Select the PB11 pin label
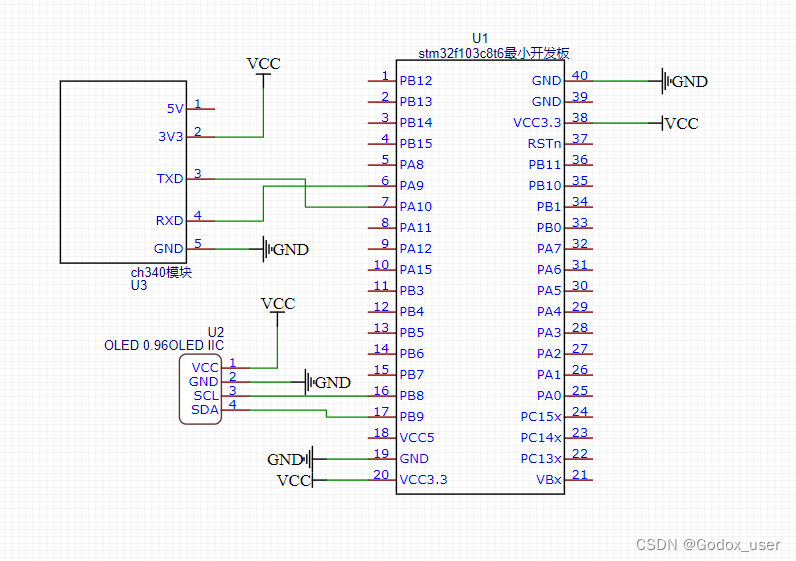This screenshot has width=796, height=561. tap(545, 165)
